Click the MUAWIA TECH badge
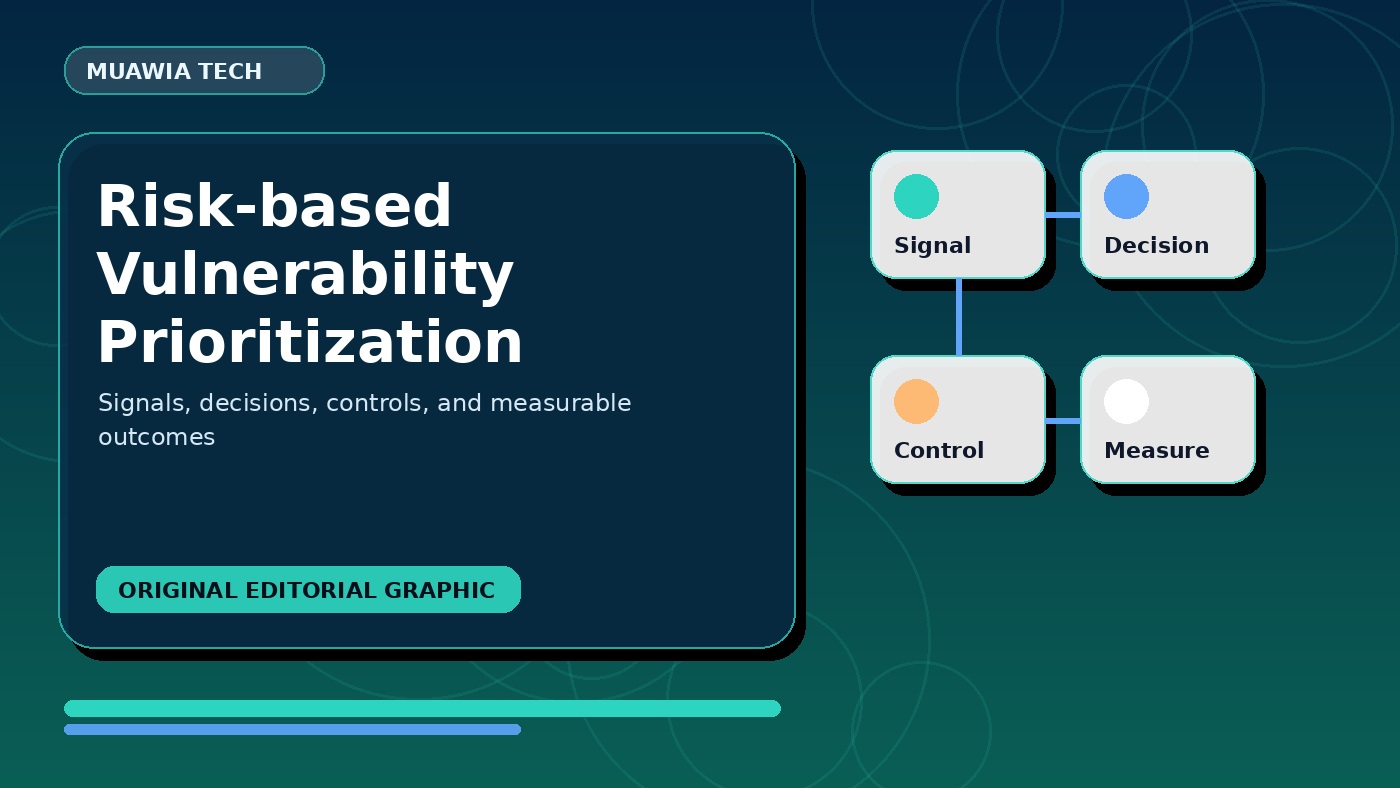 pos(194,71)
